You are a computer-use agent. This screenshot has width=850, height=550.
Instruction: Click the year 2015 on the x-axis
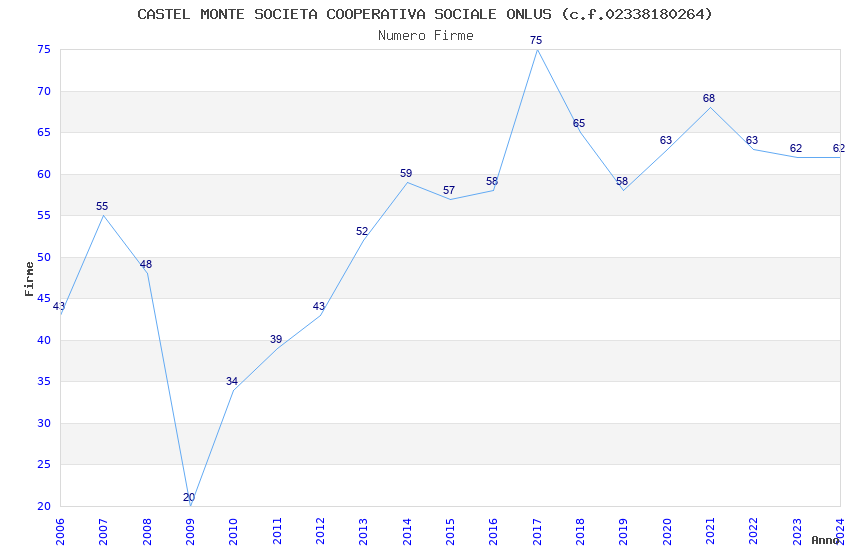[x=450, y=531]
